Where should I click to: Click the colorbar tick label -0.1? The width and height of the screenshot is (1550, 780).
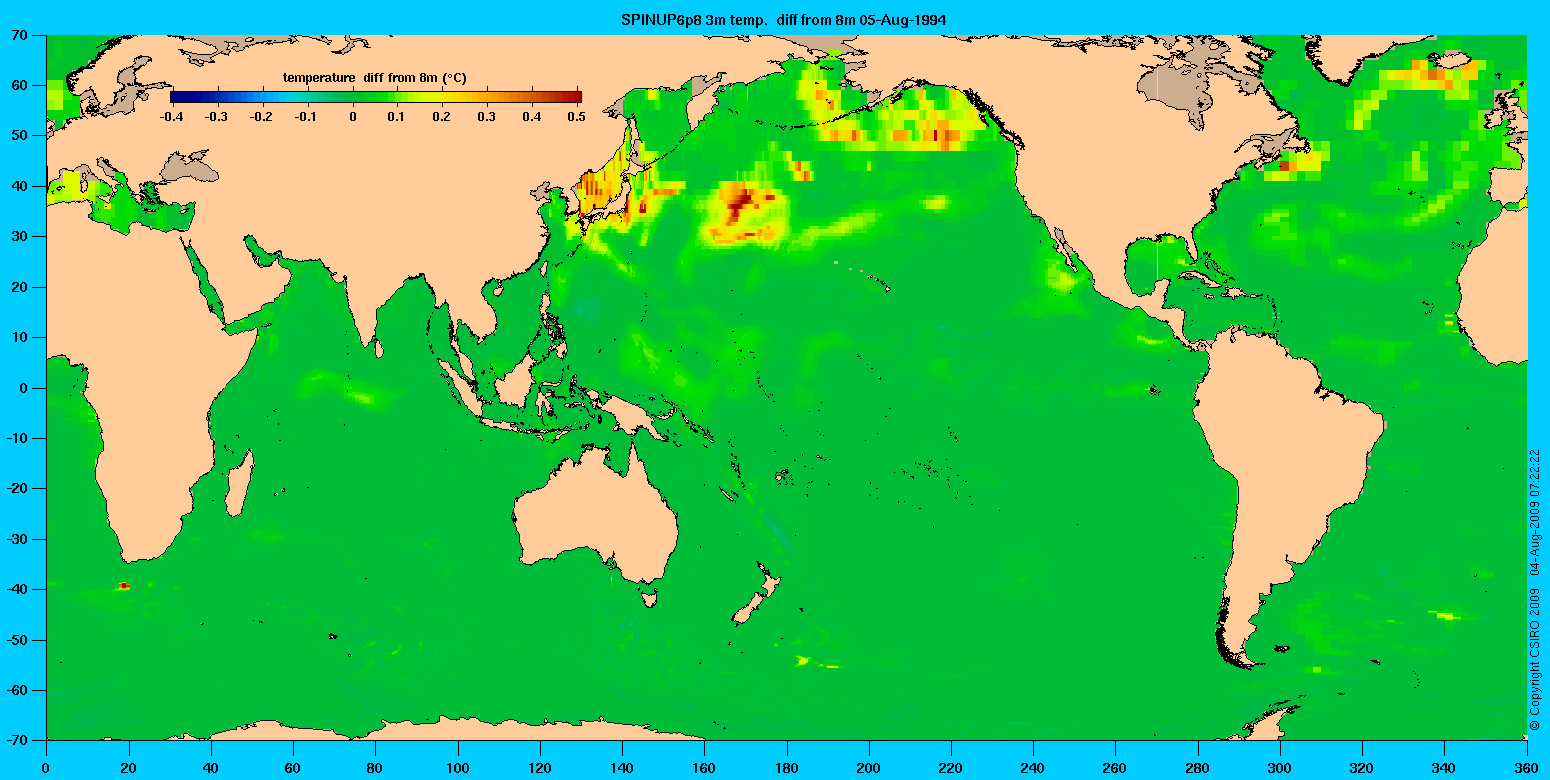click(x=307, y=116)
